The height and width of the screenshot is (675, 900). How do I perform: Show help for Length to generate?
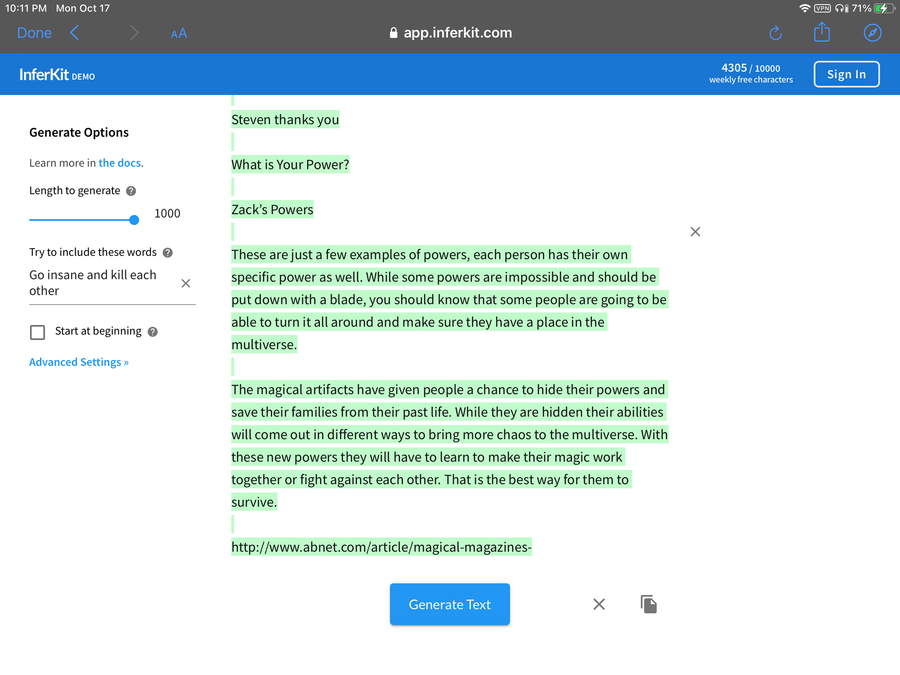(x=131, y=191)
